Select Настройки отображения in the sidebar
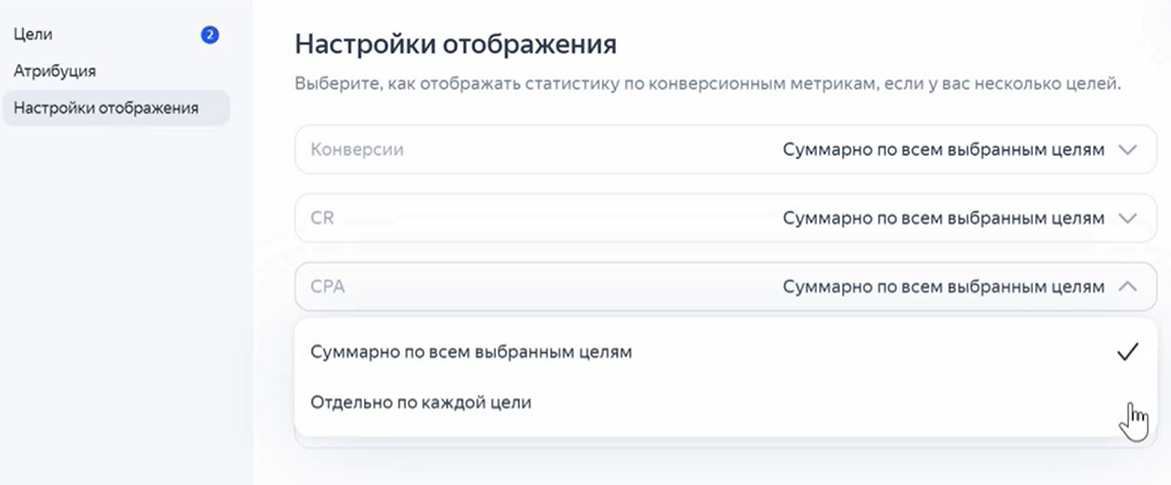Viewport: 1171px width, 485px height. coord(106,108)
